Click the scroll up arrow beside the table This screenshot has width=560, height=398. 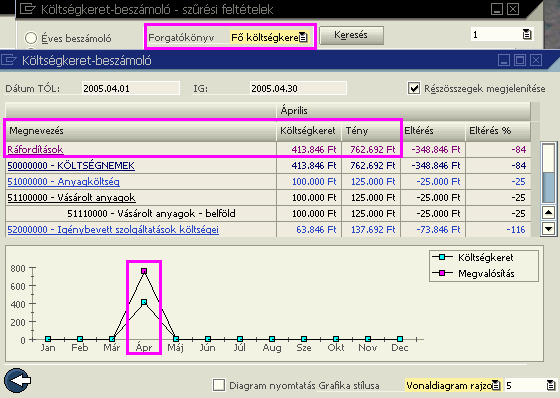click(x=548, y=213)
